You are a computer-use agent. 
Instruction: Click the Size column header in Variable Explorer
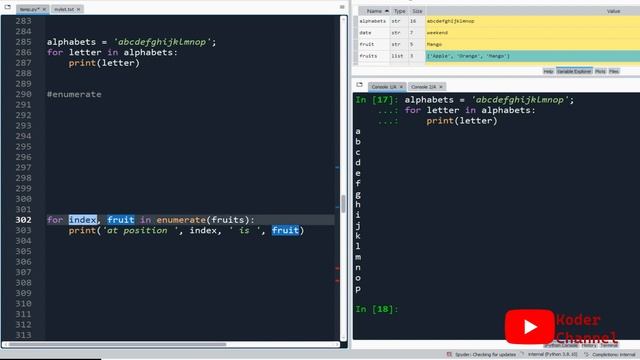pyautogui.click(x=417, y=11)
